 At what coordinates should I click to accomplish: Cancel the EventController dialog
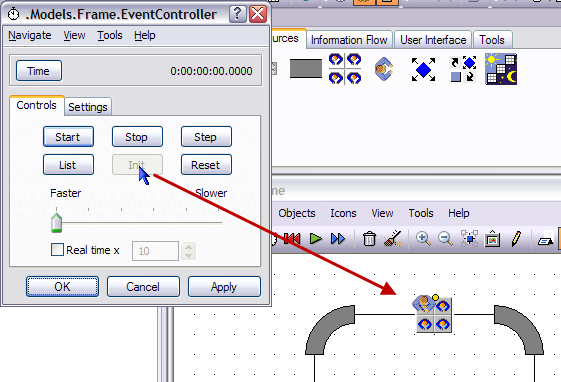[x=143, y=286]
